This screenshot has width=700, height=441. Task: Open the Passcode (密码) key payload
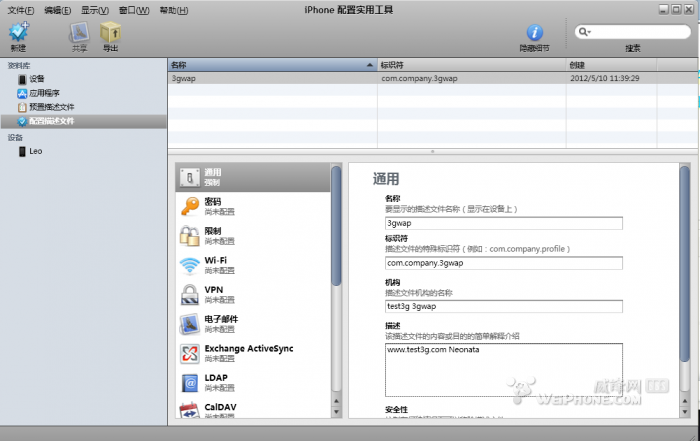click(253, 206)
